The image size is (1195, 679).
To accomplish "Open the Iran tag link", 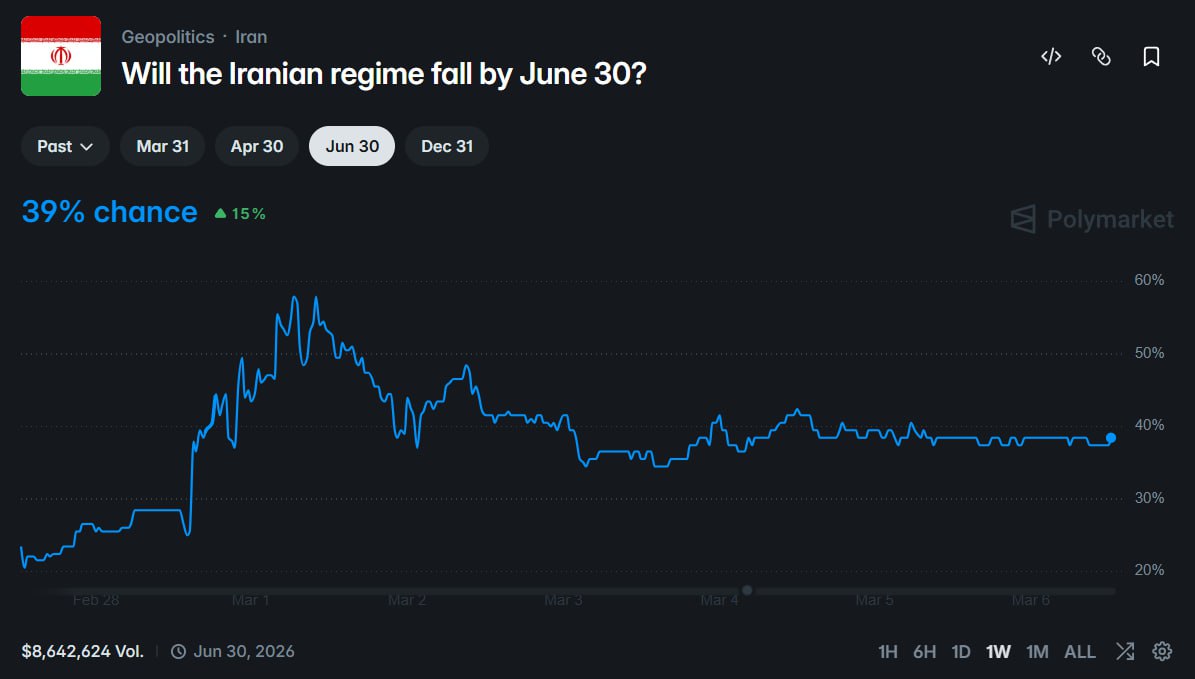I will coord(251,37).
